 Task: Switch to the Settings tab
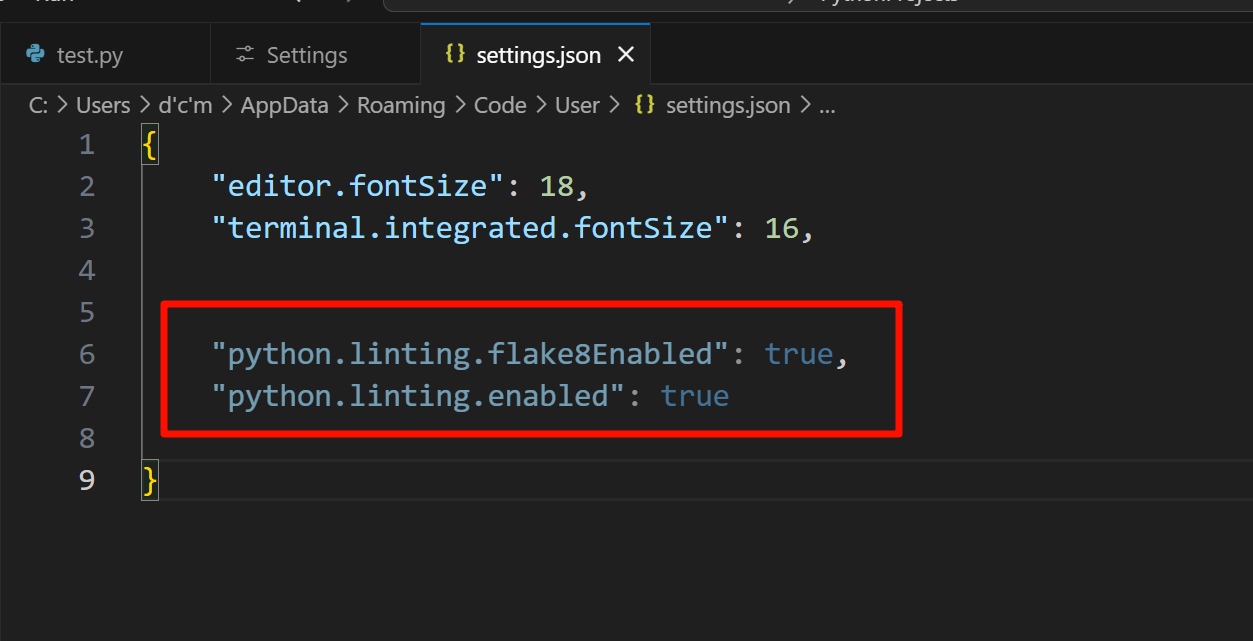(x=305, y=55)
